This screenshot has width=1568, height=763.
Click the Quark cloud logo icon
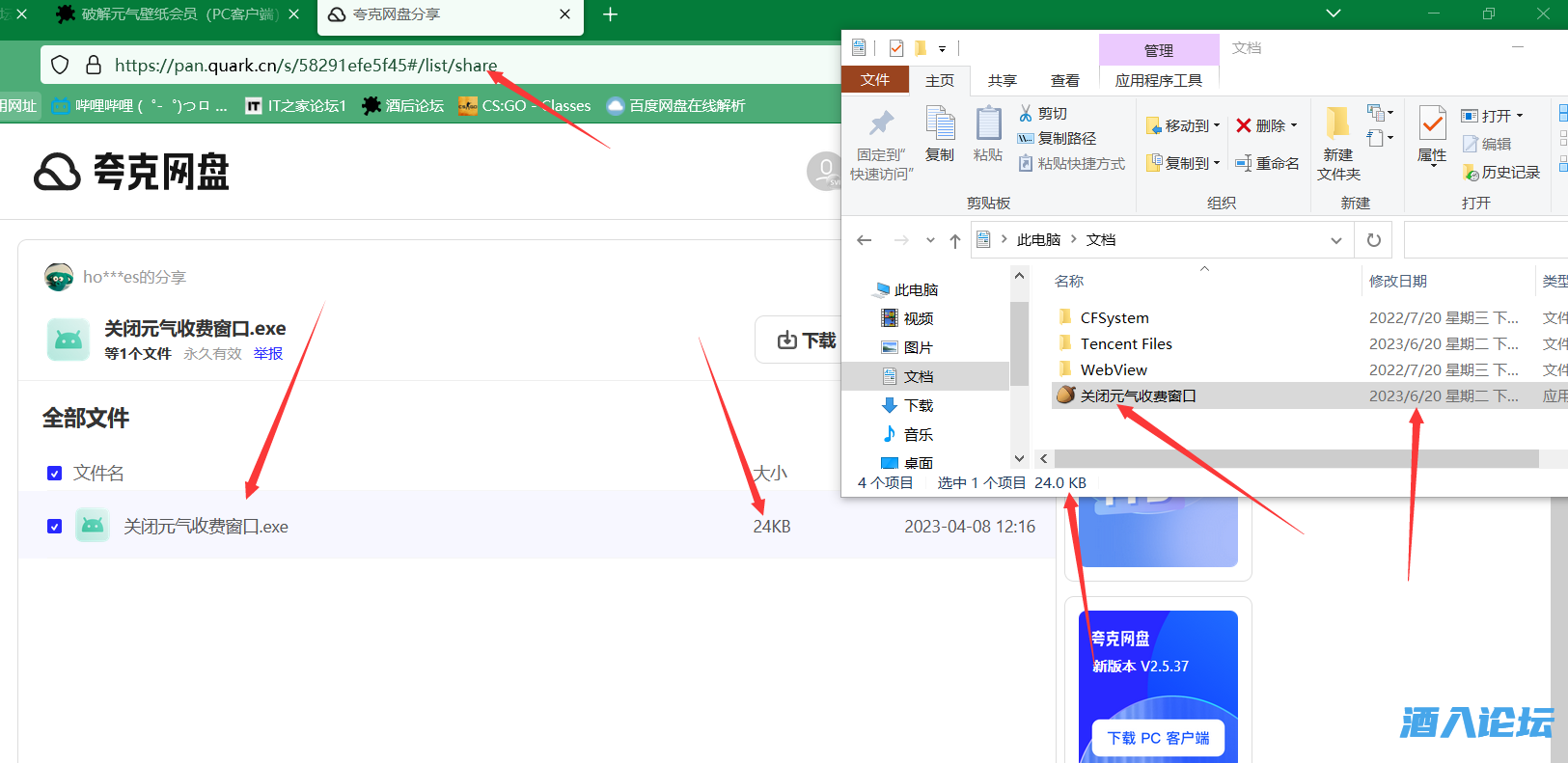(x=57, y=173)
